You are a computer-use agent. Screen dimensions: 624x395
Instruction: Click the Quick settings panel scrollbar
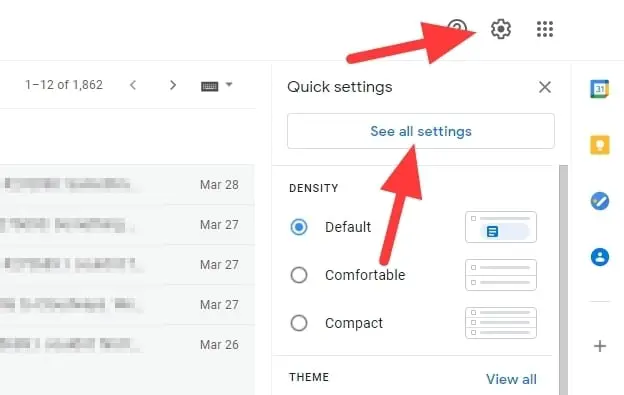click(563, 278)
